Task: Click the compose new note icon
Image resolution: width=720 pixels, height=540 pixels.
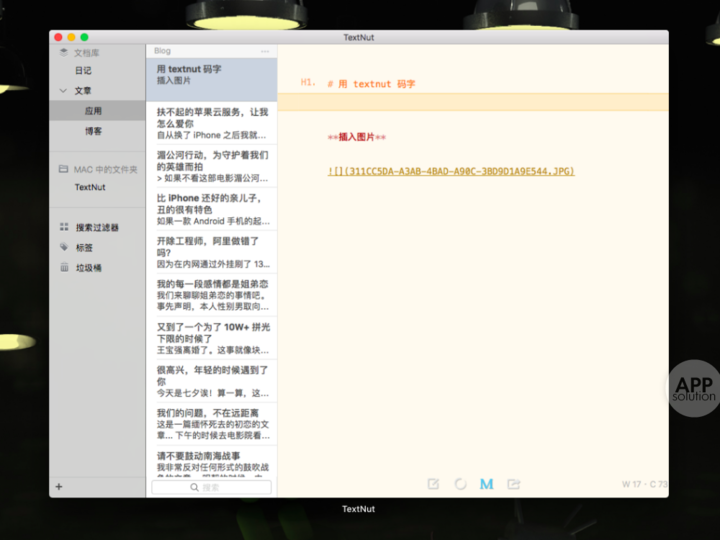Action: [x=433, y=484]
